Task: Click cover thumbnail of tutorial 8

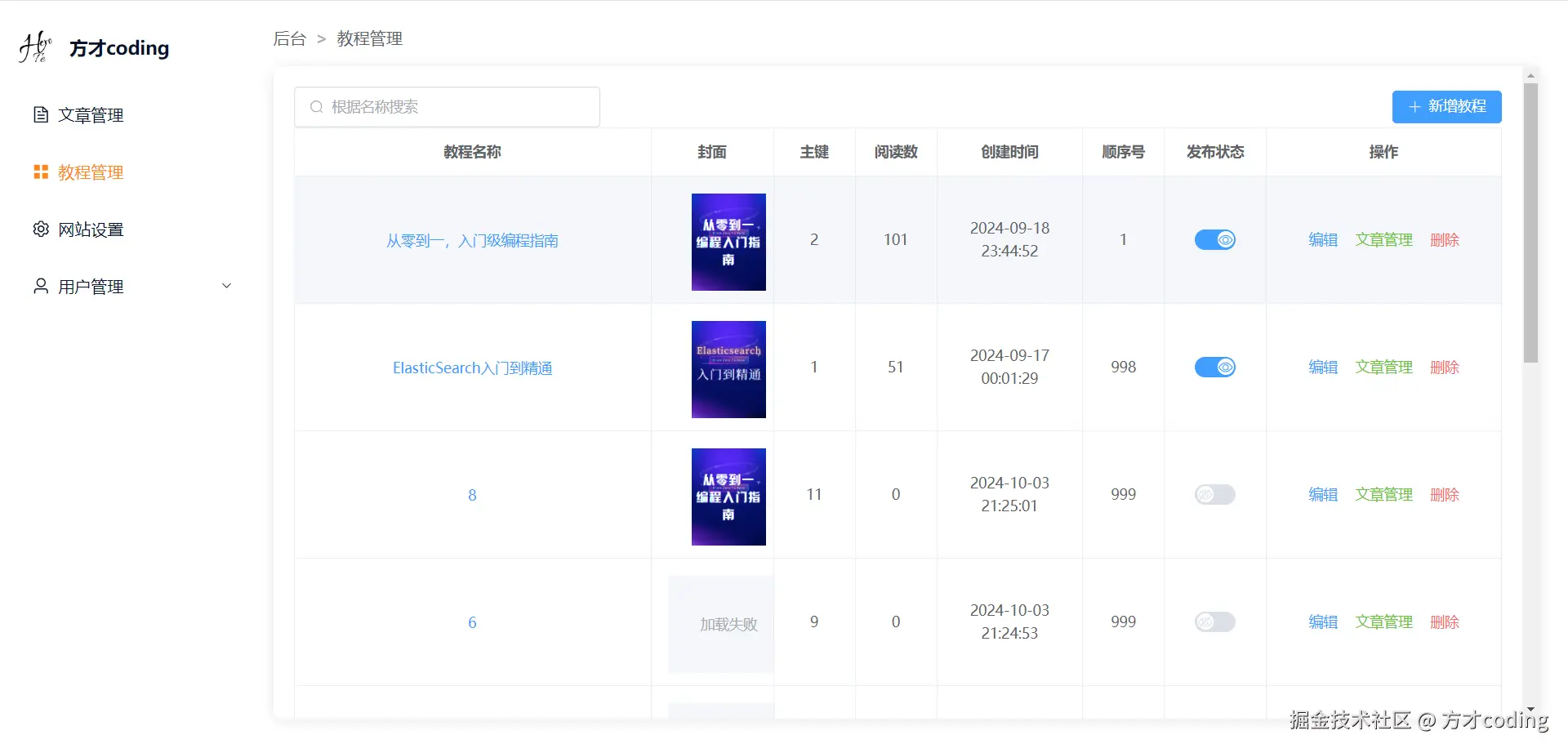Action: 728,497
